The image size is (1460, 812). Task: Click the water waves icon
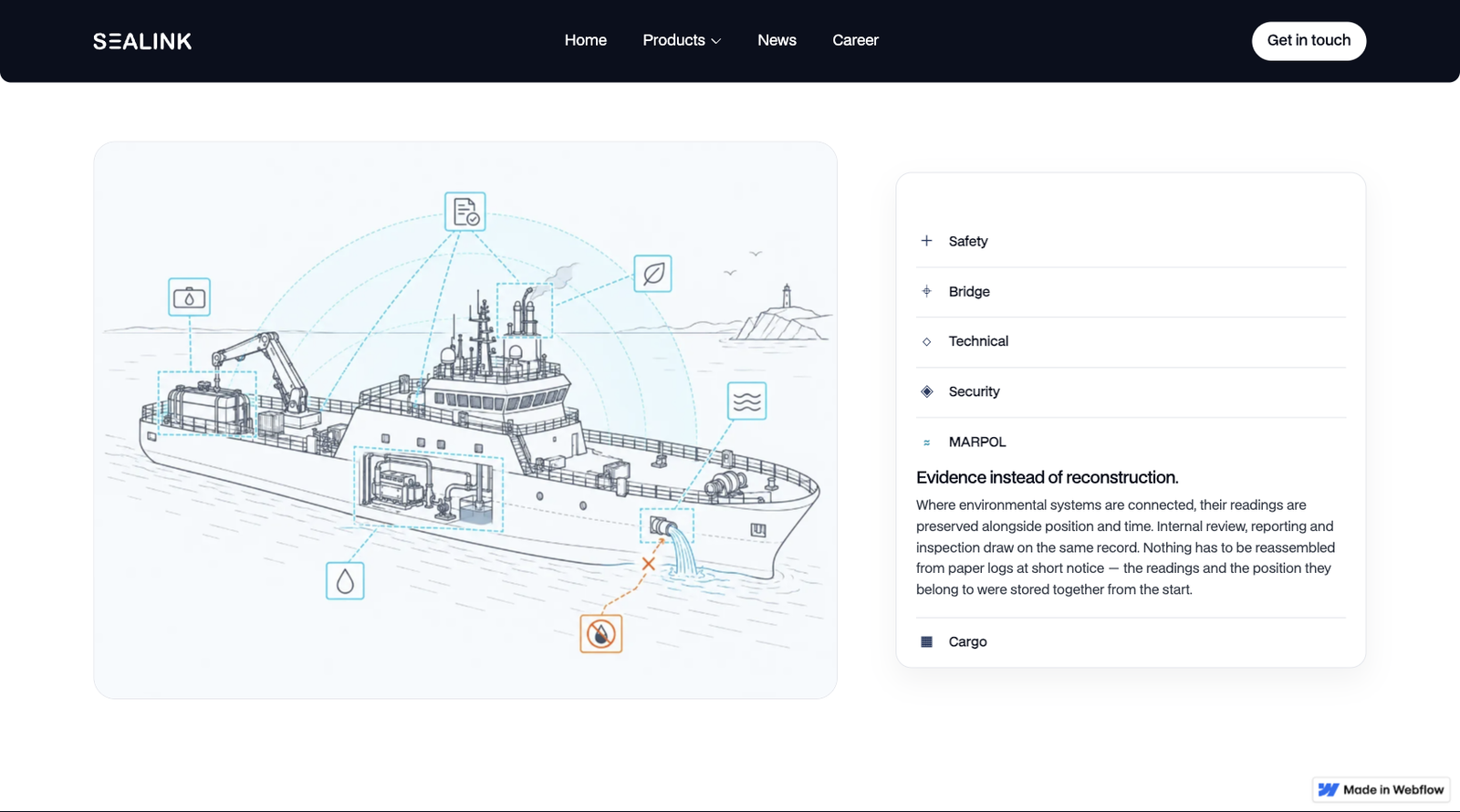[747, 401]
